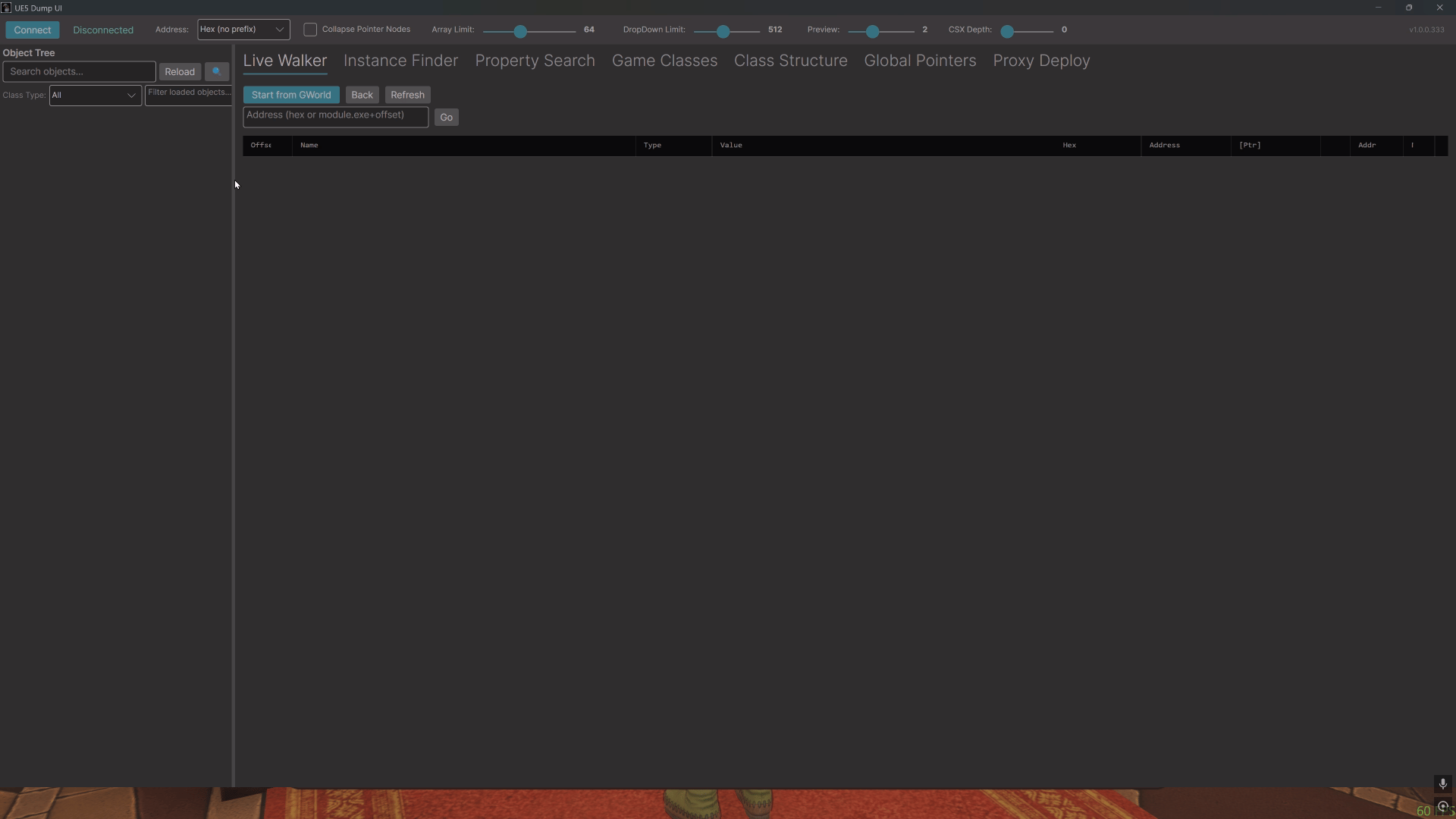Close the UE5 Dump UI window
The height and width of the screenshot is (819, 1456).
1439,8
